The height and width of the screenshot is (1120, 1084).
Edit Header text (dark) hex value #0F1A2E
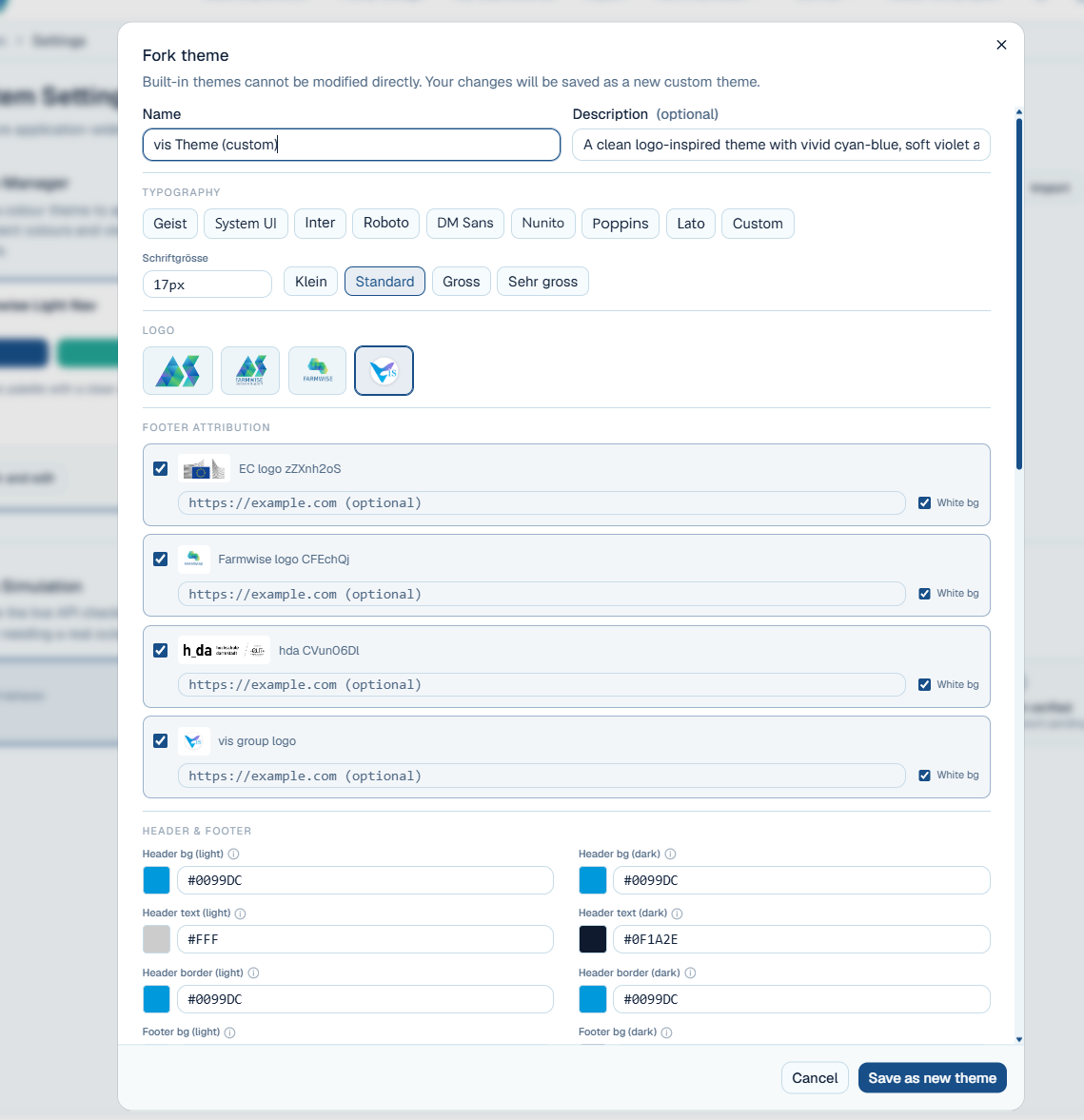click(801, 939)
